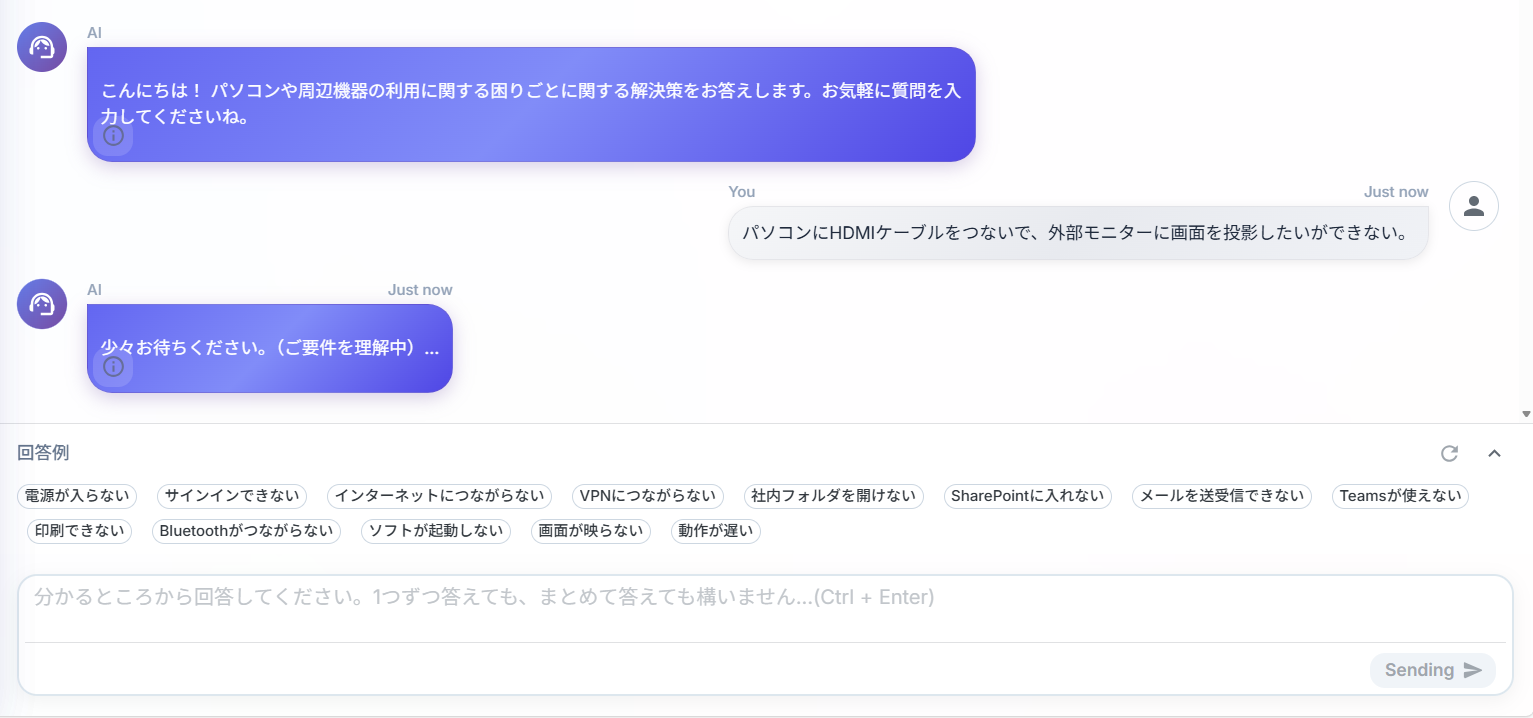1533x718 pixels.
Task: Click the info icon inside the greeting bubble
Action: coord(113,137)
